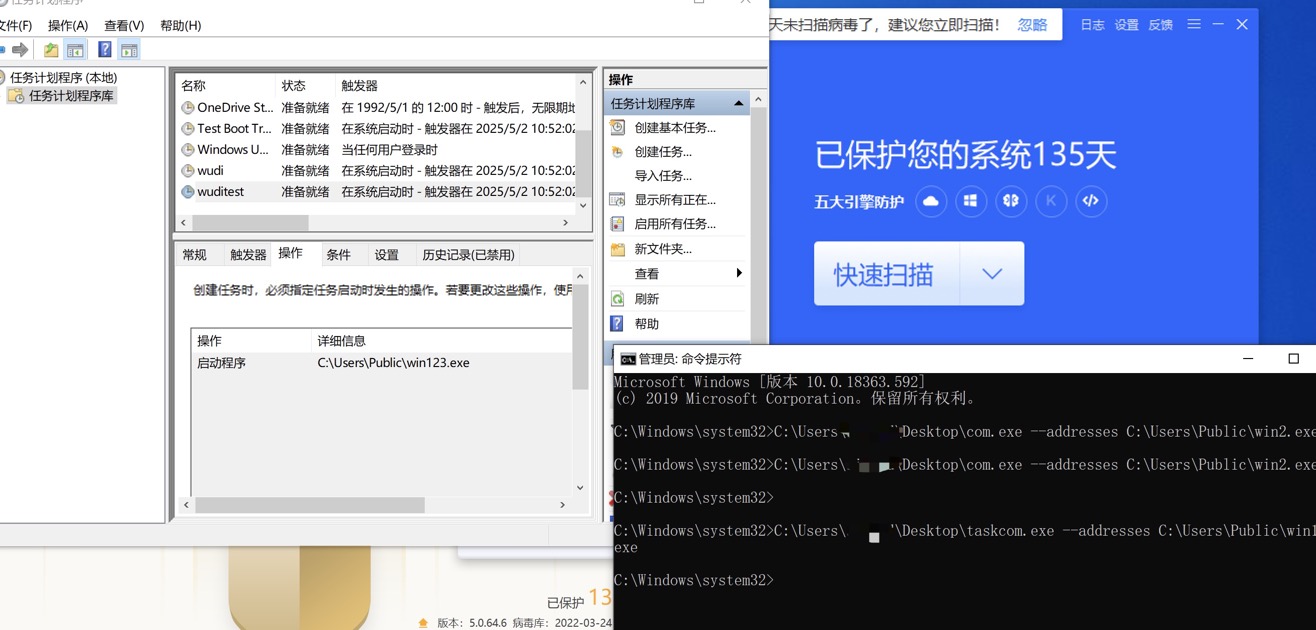Click the K engine protection icon
1316x630 pixels.
click(x=1051, y=201)
